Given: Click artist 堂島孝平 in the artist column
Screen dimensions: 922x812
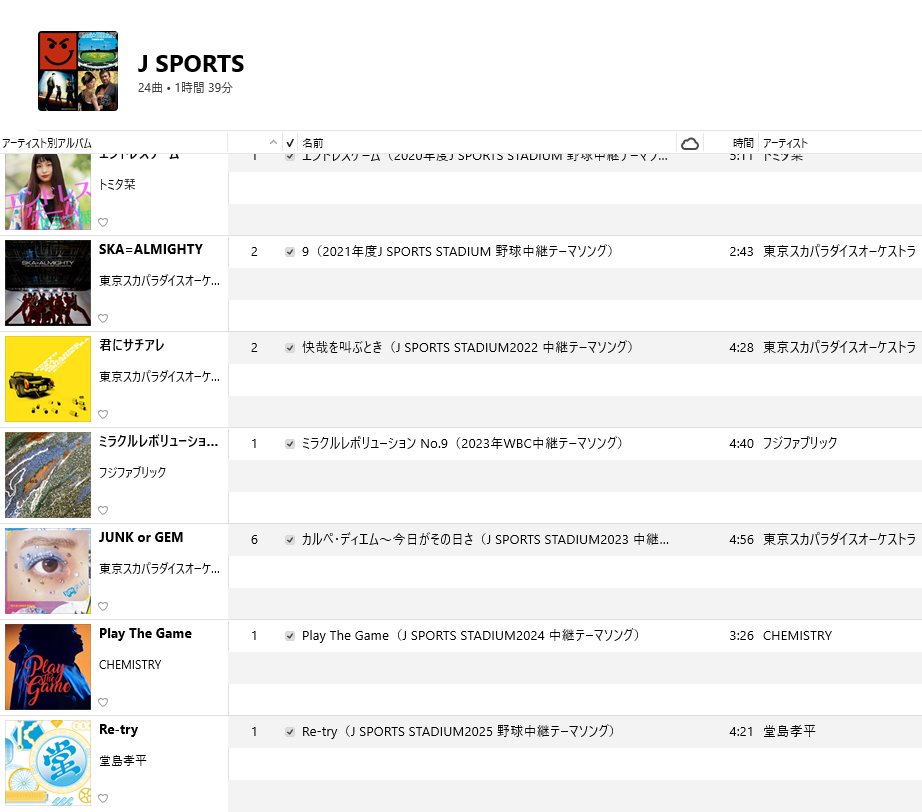Looking at the screenshot, I should click(x=789, y=731).
